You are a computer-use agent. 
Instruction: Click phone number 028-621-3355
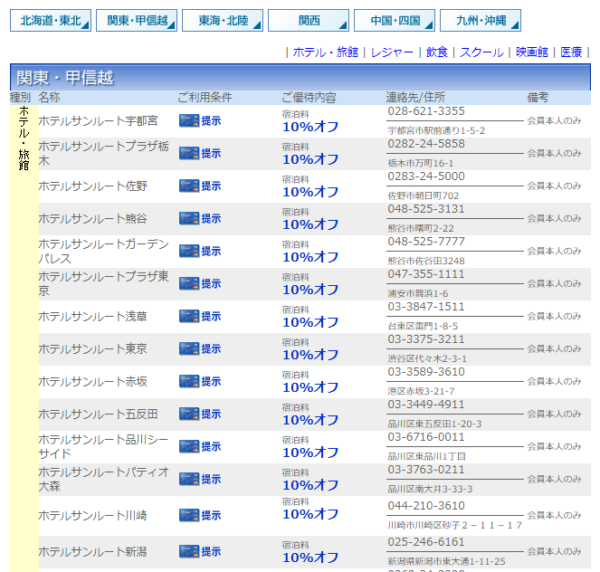point(426,111)
